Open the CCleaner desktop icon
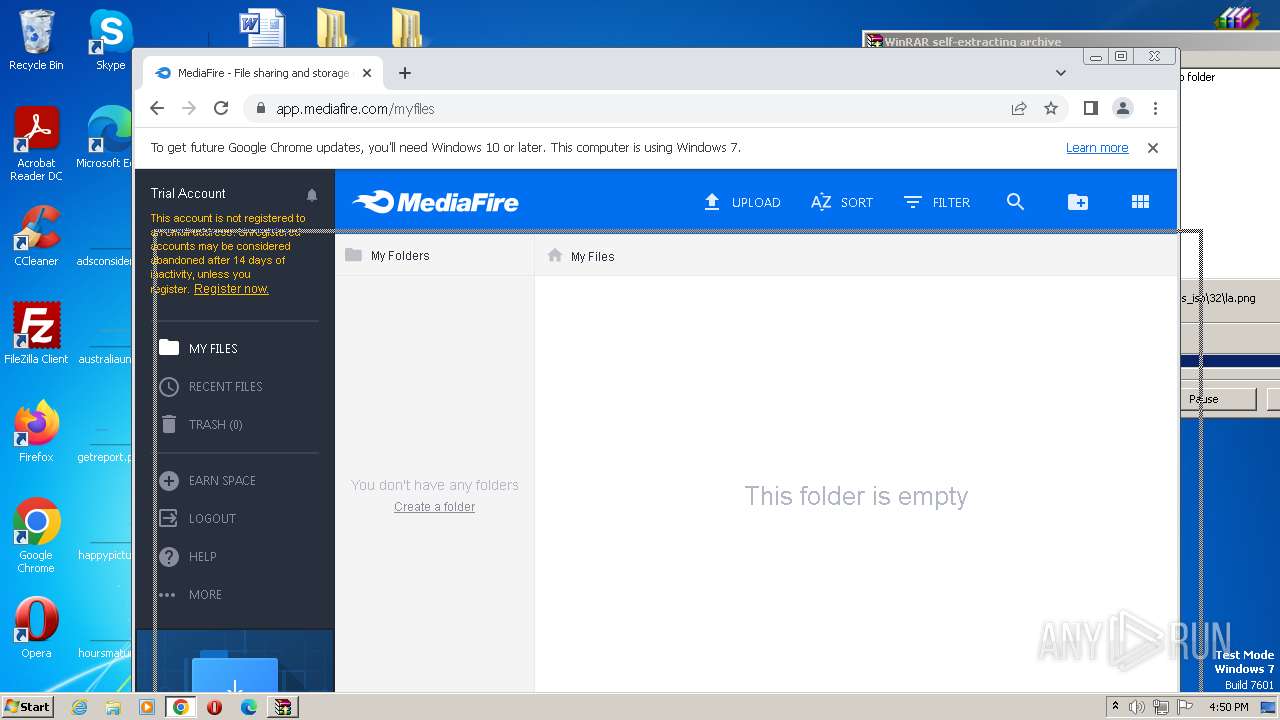 pyautogui.click(x=36, y=236)
